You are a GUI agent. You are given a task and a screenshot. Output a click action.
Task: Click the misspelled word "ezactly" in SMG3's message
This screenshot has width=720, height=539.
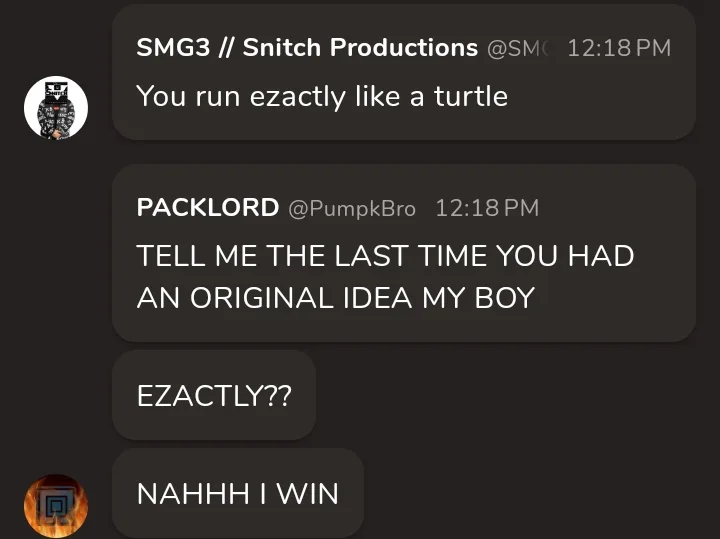tap(298, 97)
